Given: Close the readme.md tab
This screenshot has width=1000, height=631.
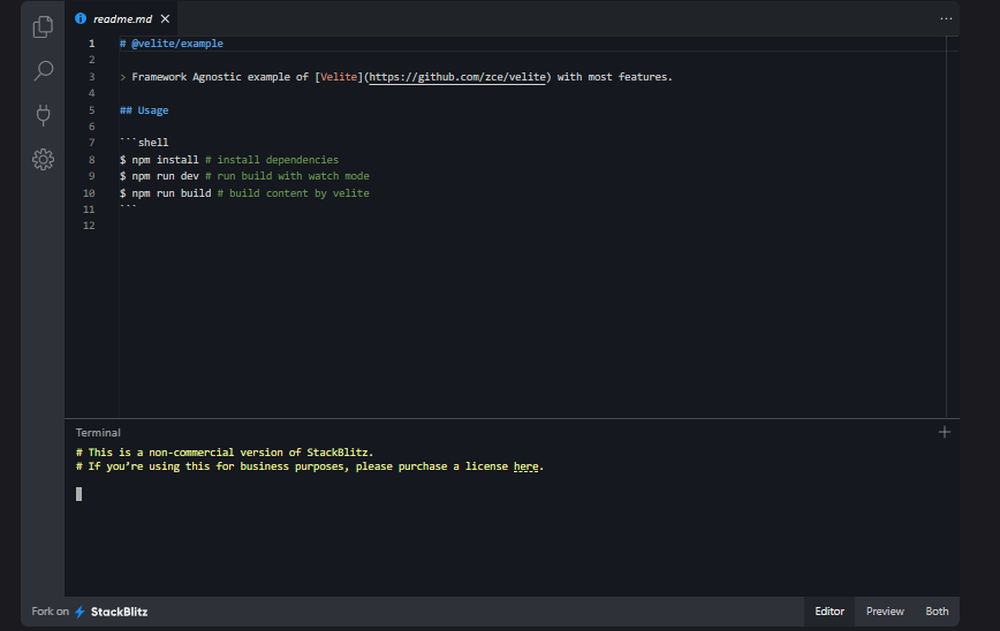Looking at the screenshot, I should pyautogui.click(x=163, y=18).
